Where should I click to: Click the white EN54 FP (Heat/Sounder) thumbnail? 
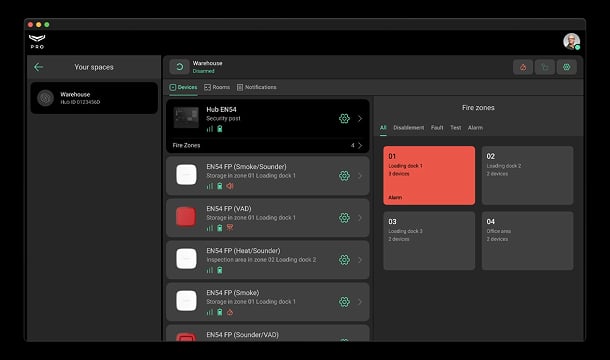pos(186,259)
